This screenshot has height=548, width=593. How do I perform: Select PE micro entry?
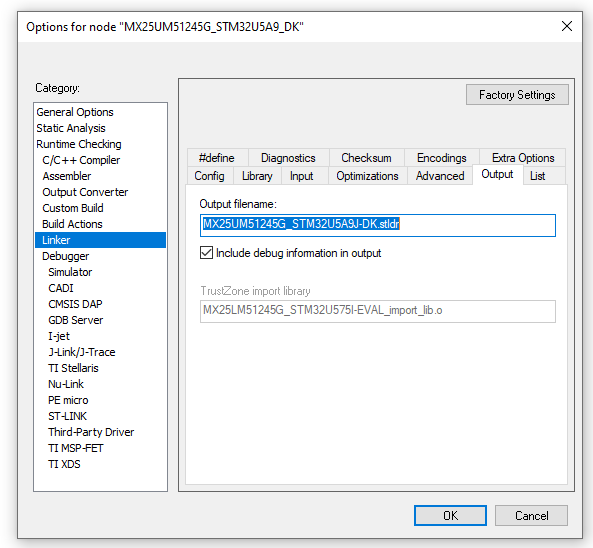(x=68, y=400)
